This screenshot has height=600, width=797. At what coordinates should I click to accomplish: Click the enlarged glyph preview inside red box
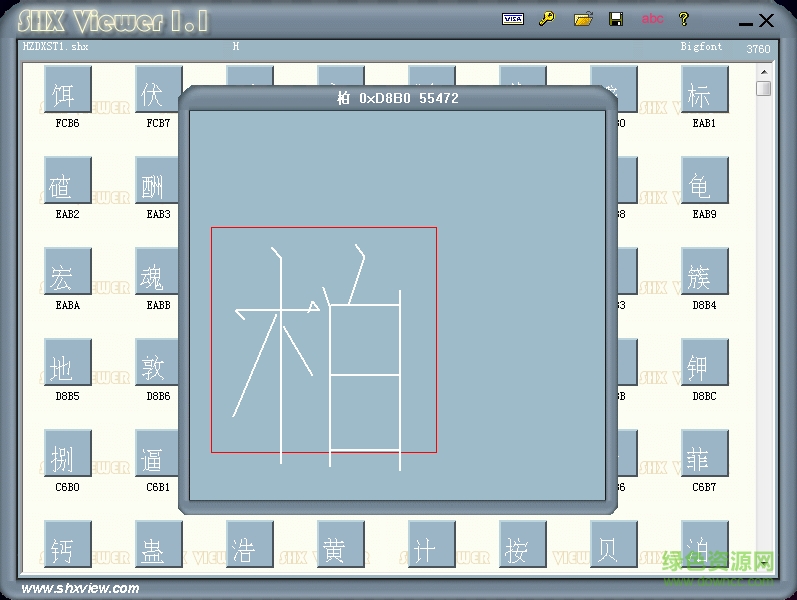pyautogui.click(x=323, y=340)
